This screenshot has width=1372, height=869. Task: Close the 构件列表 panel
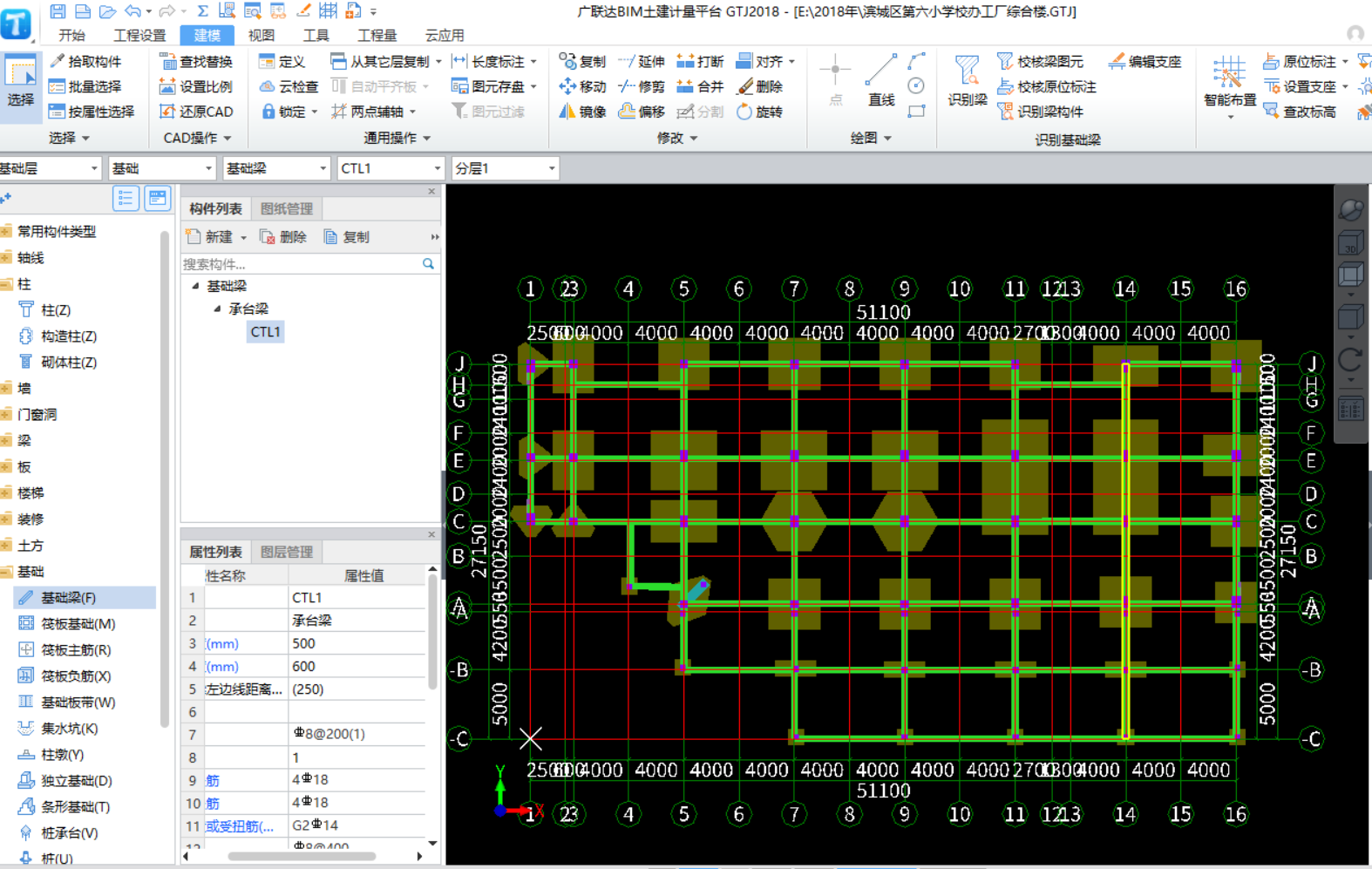coord(431,191)
